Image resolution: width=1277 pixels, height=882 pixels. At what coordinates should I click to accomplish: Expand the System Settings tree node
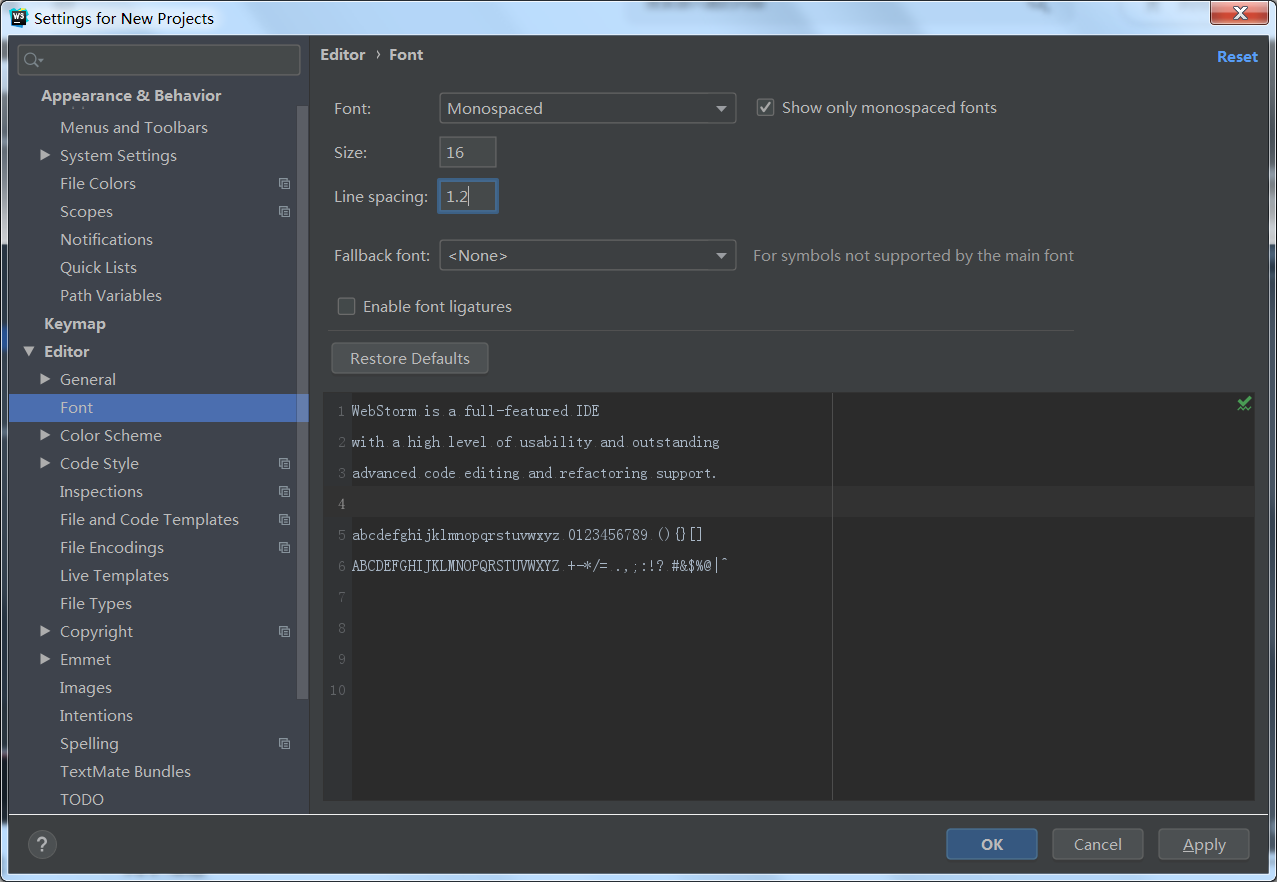point(45,155)
